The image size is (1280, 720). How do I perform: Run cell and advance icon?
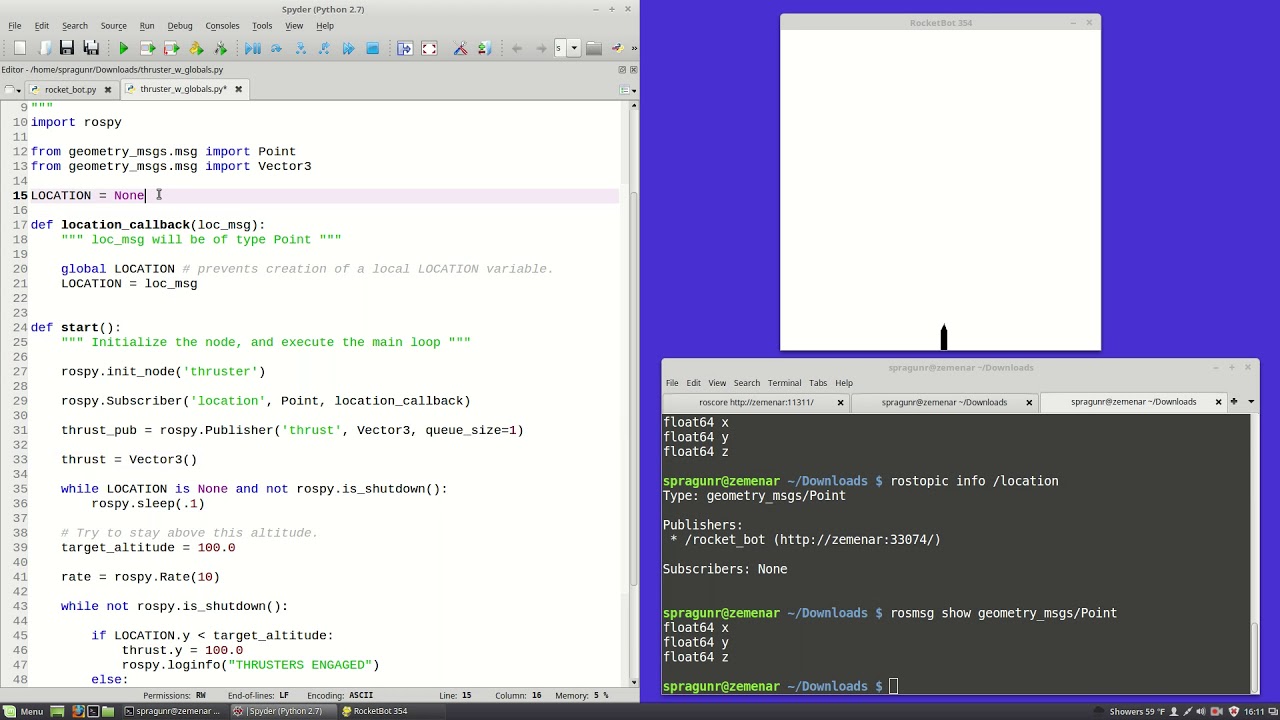(x=171, y=48)
